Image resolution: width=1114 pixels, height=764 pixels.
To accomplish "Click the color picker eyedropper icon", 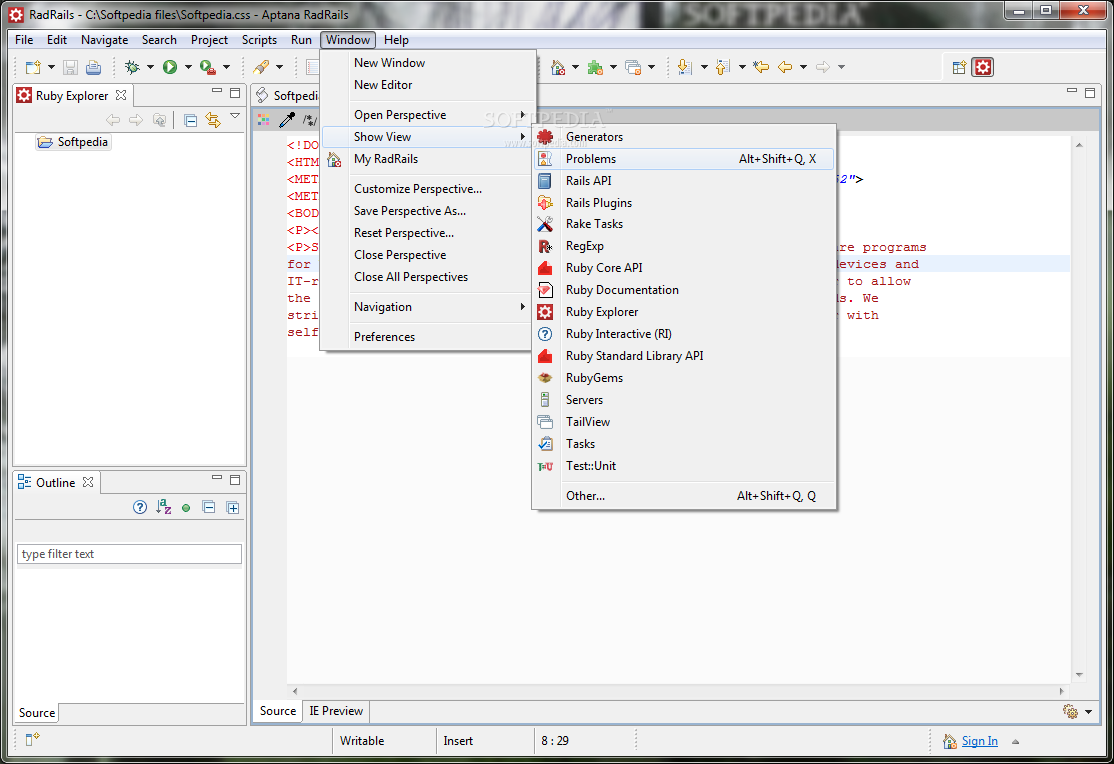I will 287,120.
